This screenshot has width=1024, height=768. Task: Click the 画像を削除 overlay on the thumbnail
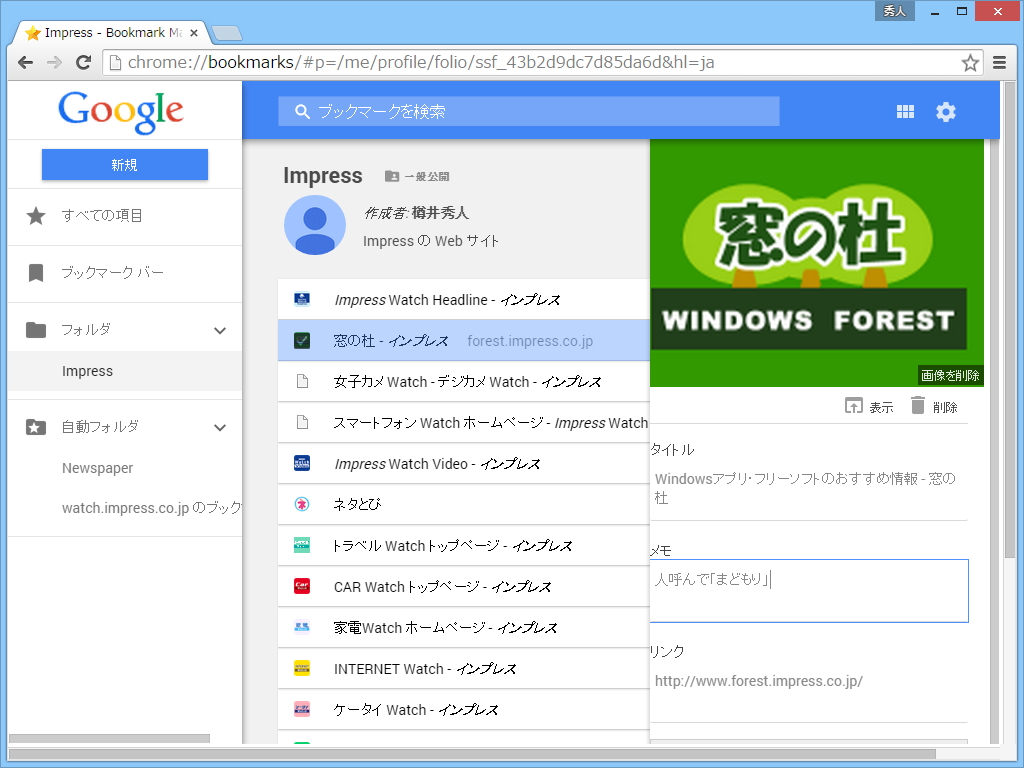tap(949, 375)
